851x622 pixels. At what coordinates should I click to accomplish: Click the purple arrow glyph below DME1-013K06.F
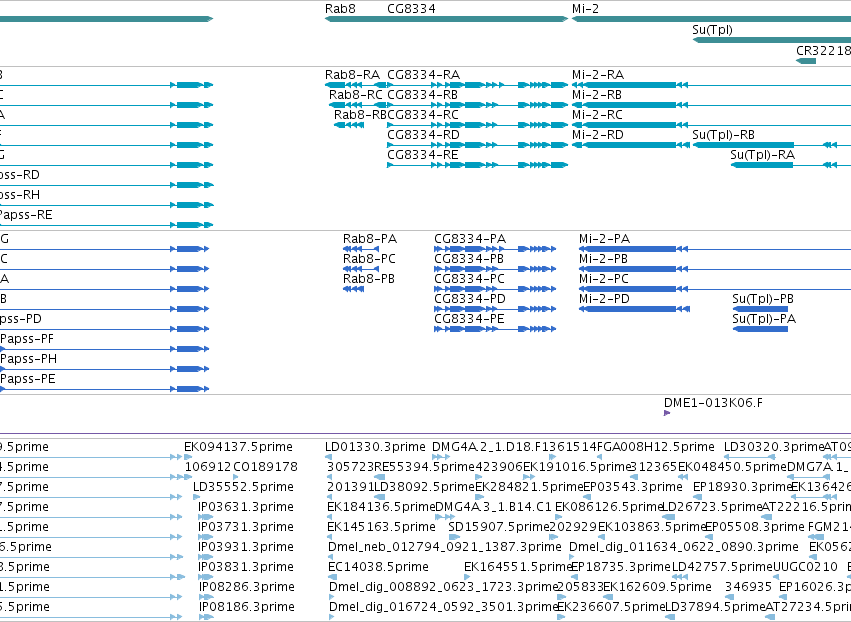pyautogui.click(x=667, y=413)
